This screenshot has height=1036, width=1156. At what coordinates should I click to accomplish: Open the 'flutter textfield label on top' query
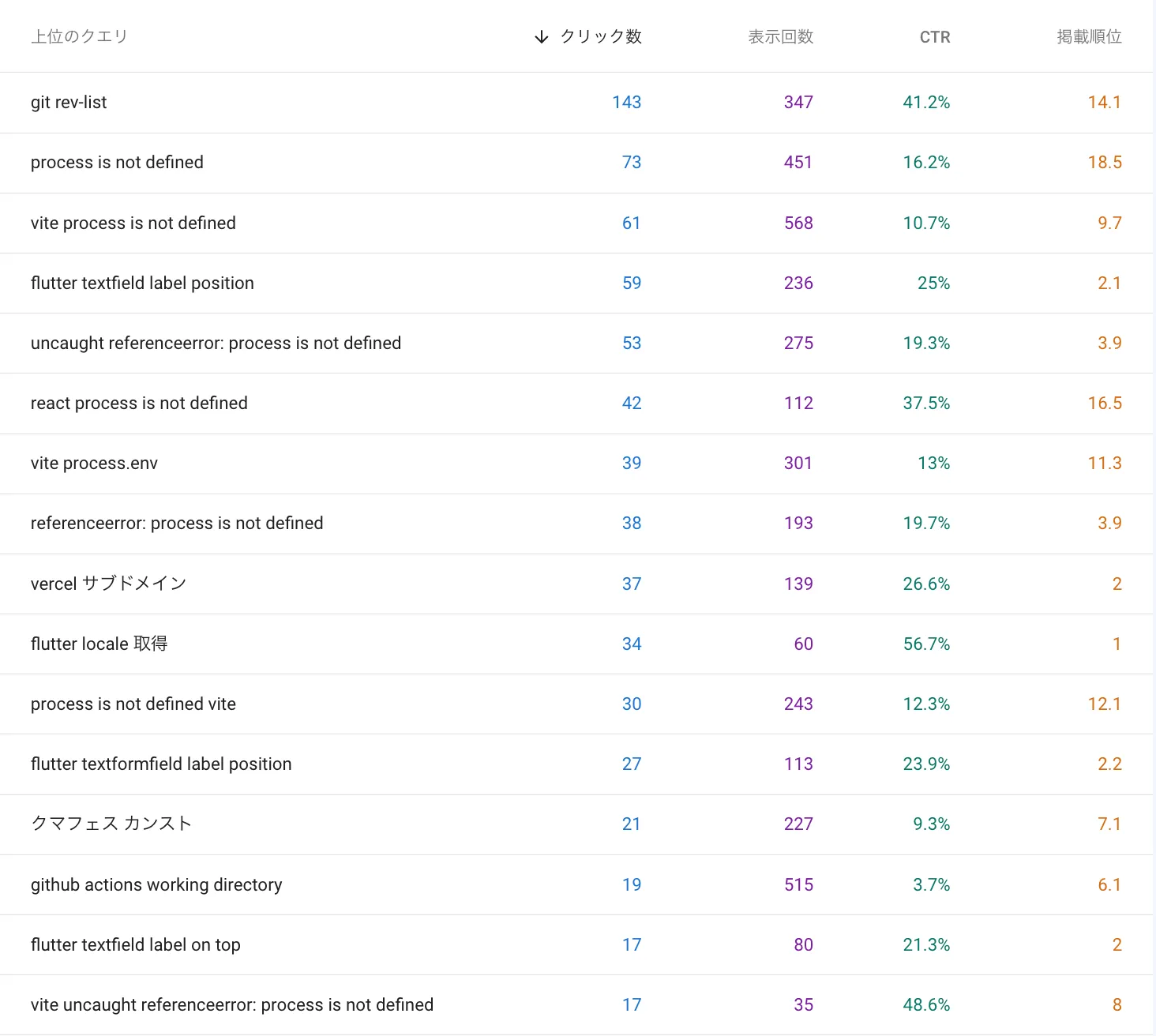coord(135,944)
